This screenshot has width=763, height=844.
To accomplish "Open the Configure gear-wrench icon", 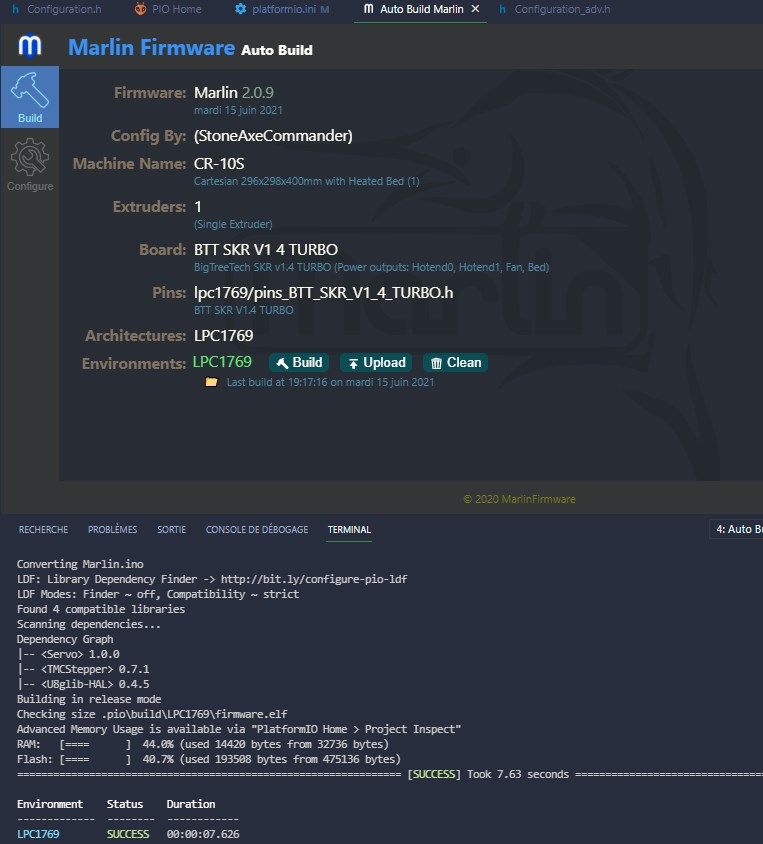I will [30, 164].
